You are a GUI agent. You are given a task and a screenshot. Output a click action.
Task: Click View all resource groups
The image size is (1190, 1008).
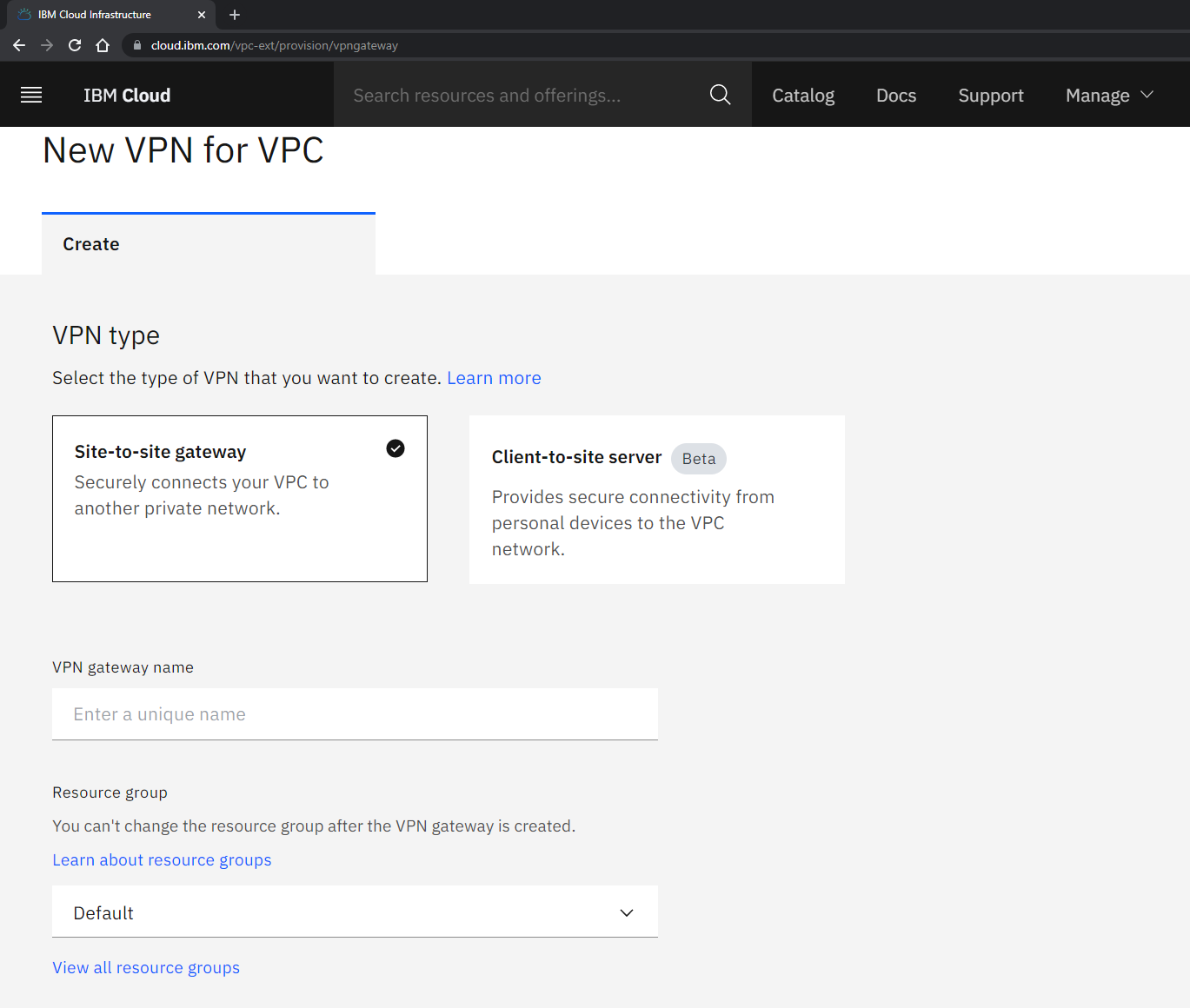(x=145, y=967)
